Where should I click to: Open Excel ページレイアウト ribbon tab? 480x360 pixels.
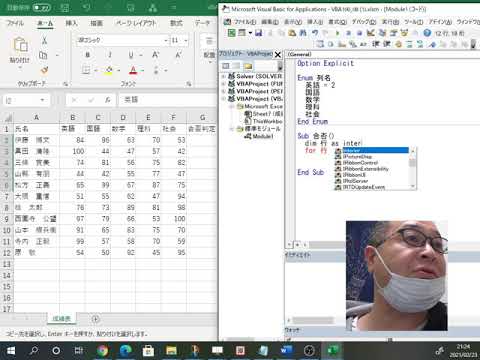pos(136,23)
